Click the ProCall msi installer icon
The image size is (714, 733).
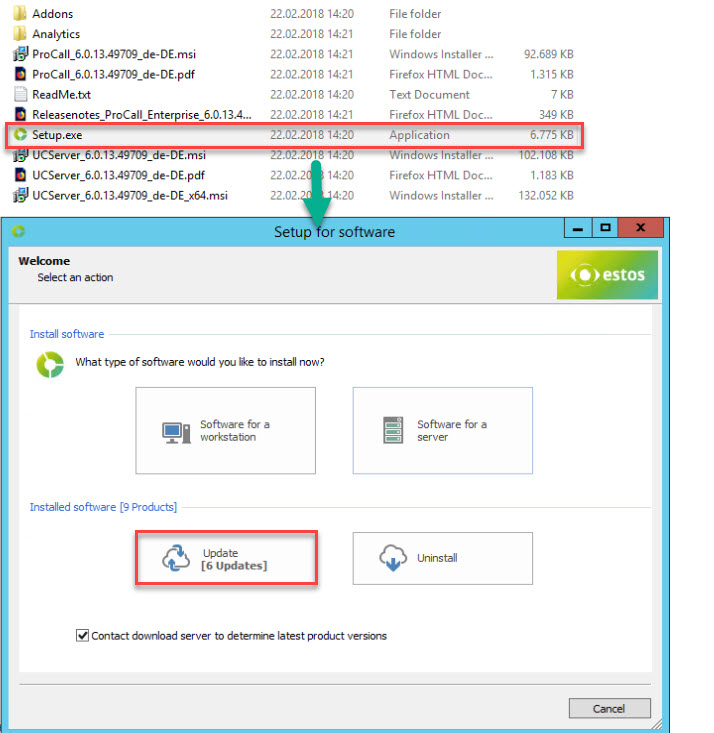(20, 54)
